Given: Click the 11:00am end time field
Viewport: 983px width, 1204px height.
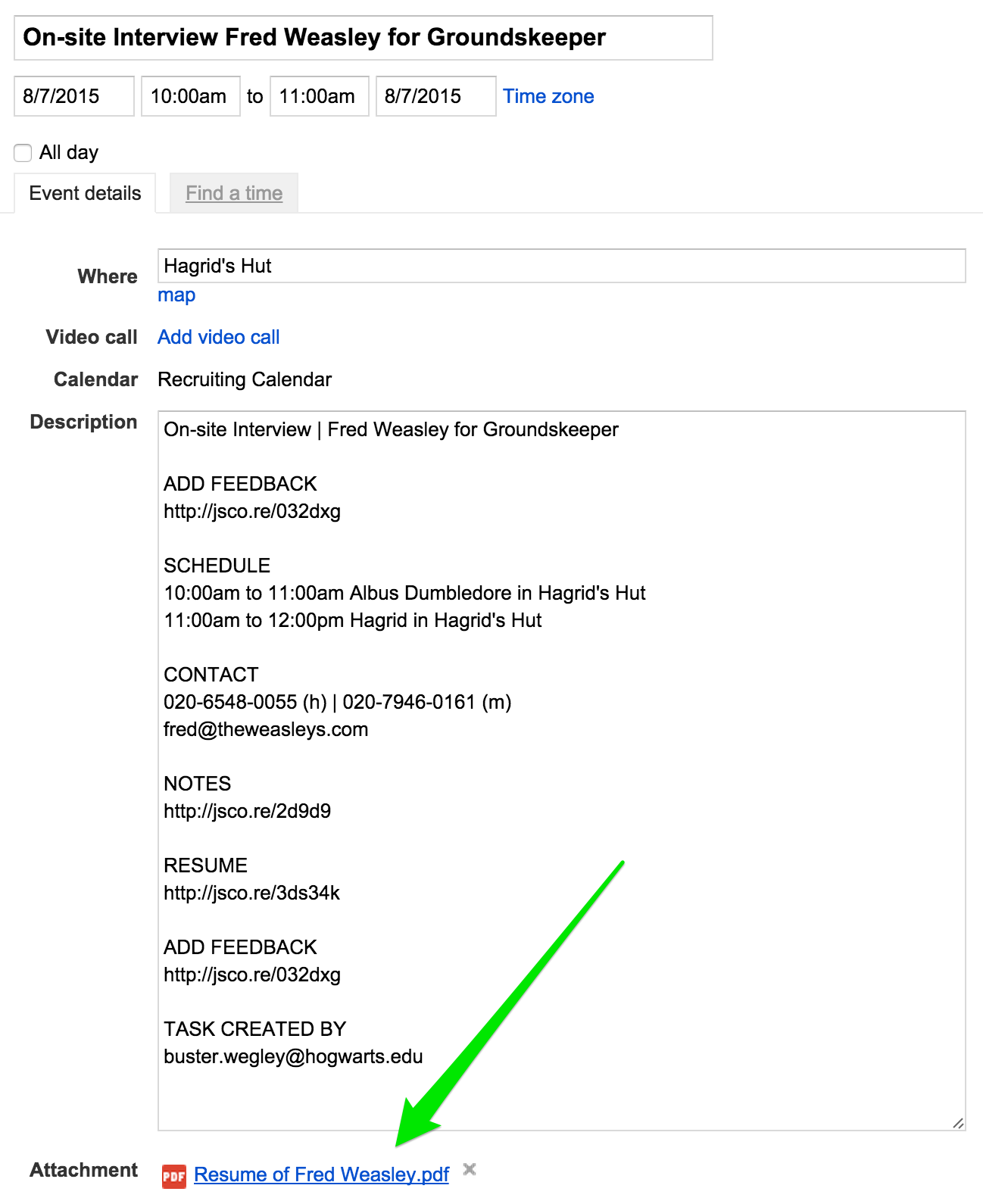Looking at the screenshot, I should click(320, 96).
